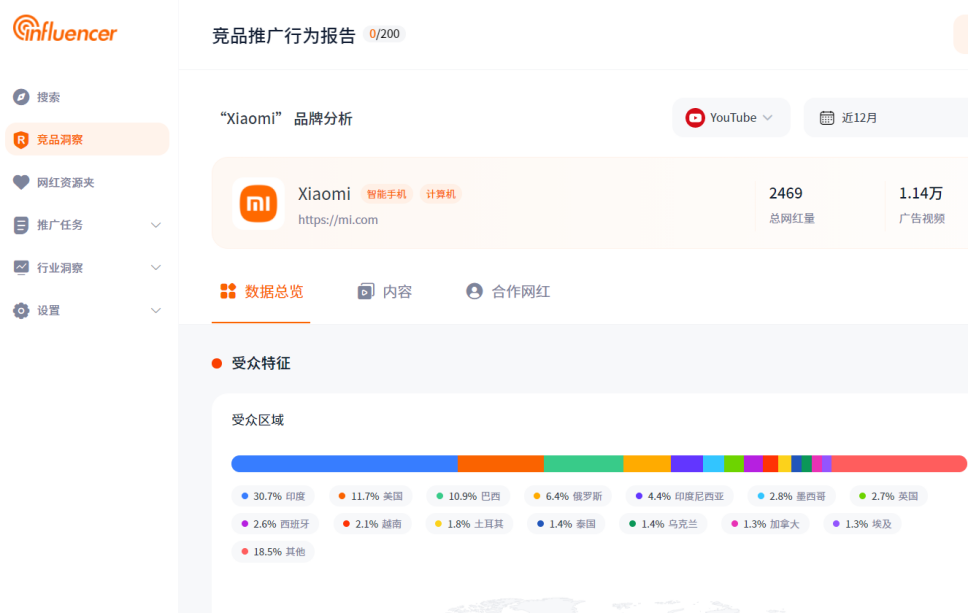Click the 内容 video icon
Image resolution: width=968 pixels, height=613 pixels.
tap(366, 291)
